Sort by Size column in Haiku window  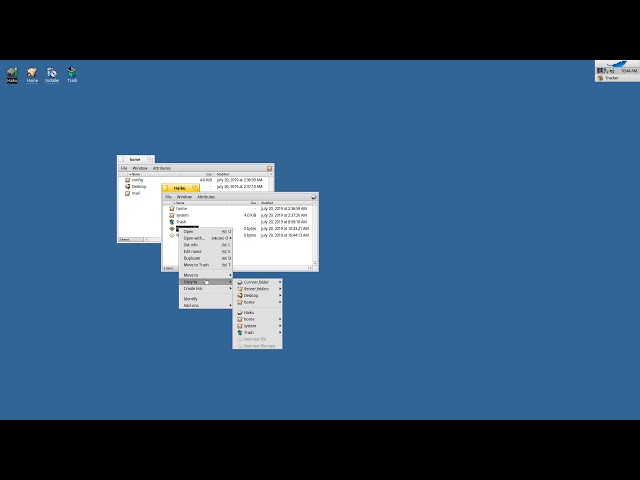[x=242, y=203]
